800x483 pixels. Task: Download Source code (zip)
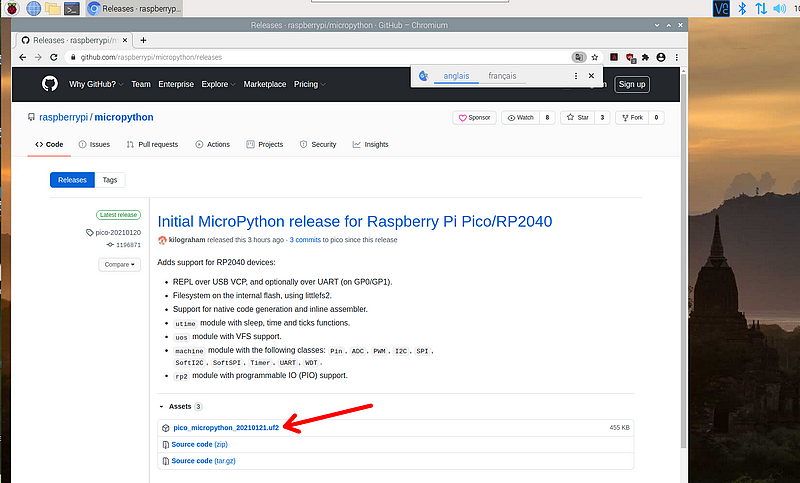click(199, 444)
